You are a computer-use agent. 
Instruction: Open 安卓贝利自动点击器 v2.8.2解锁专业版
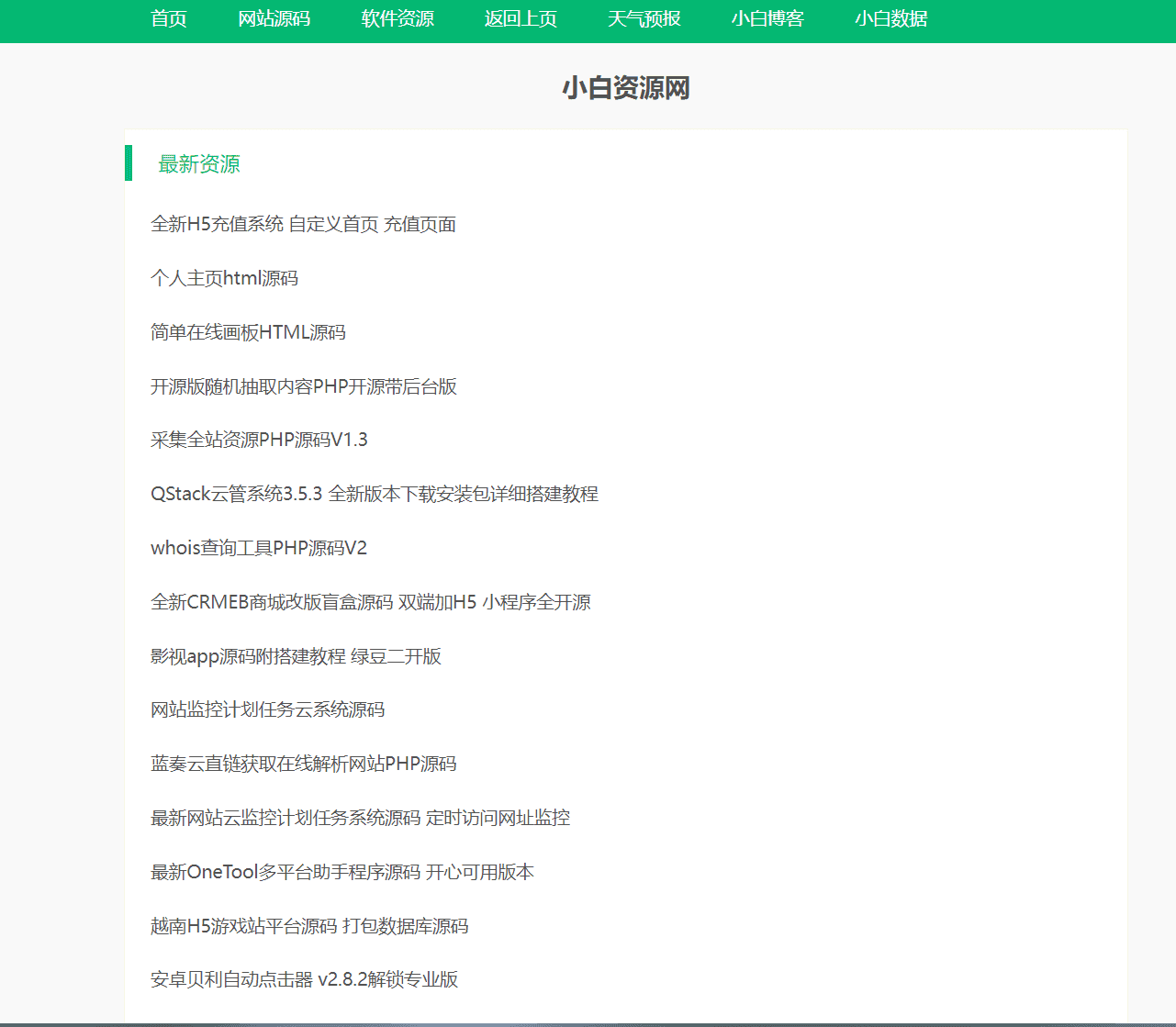tap(305, 979)
